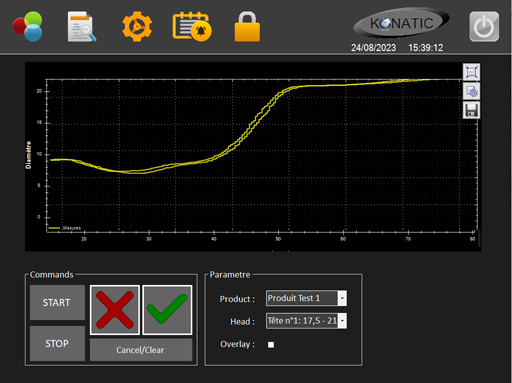Open the chart settings icon

point(471,91)
